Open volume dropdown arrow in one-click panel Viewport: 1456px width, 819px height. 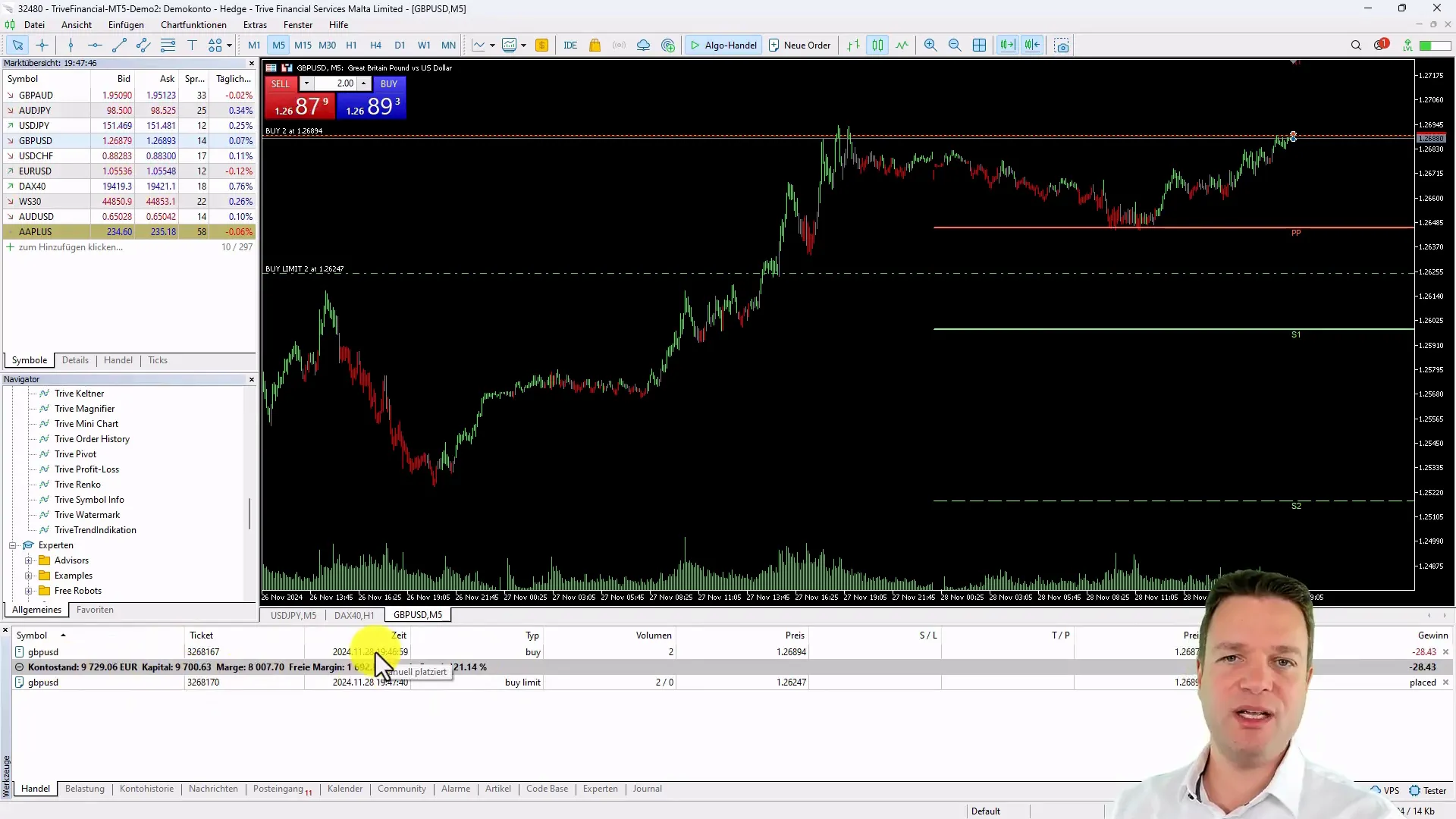[306, 83]
